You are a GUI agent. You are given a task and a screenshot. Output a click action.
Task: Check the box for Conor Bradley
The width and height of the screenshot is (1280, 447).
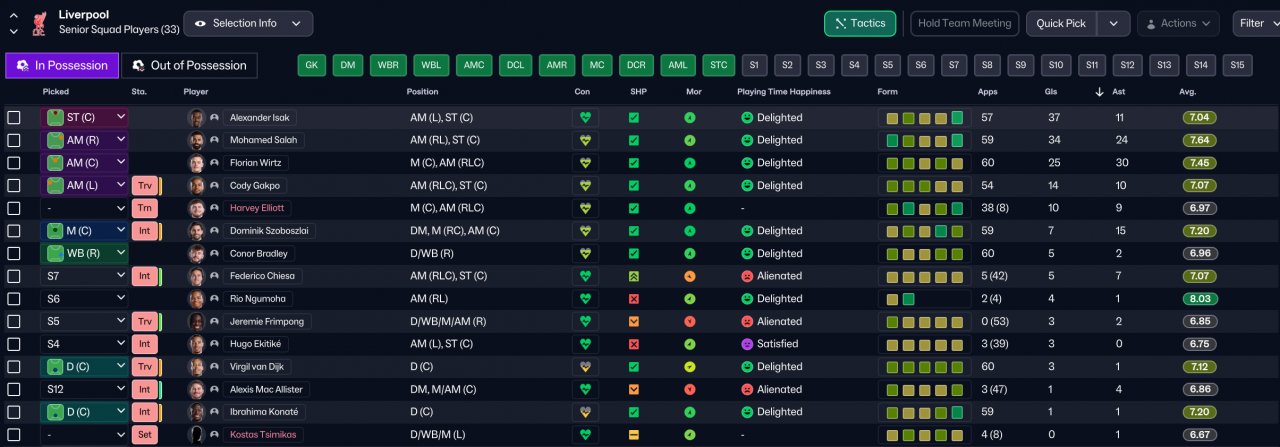point(14,253)
